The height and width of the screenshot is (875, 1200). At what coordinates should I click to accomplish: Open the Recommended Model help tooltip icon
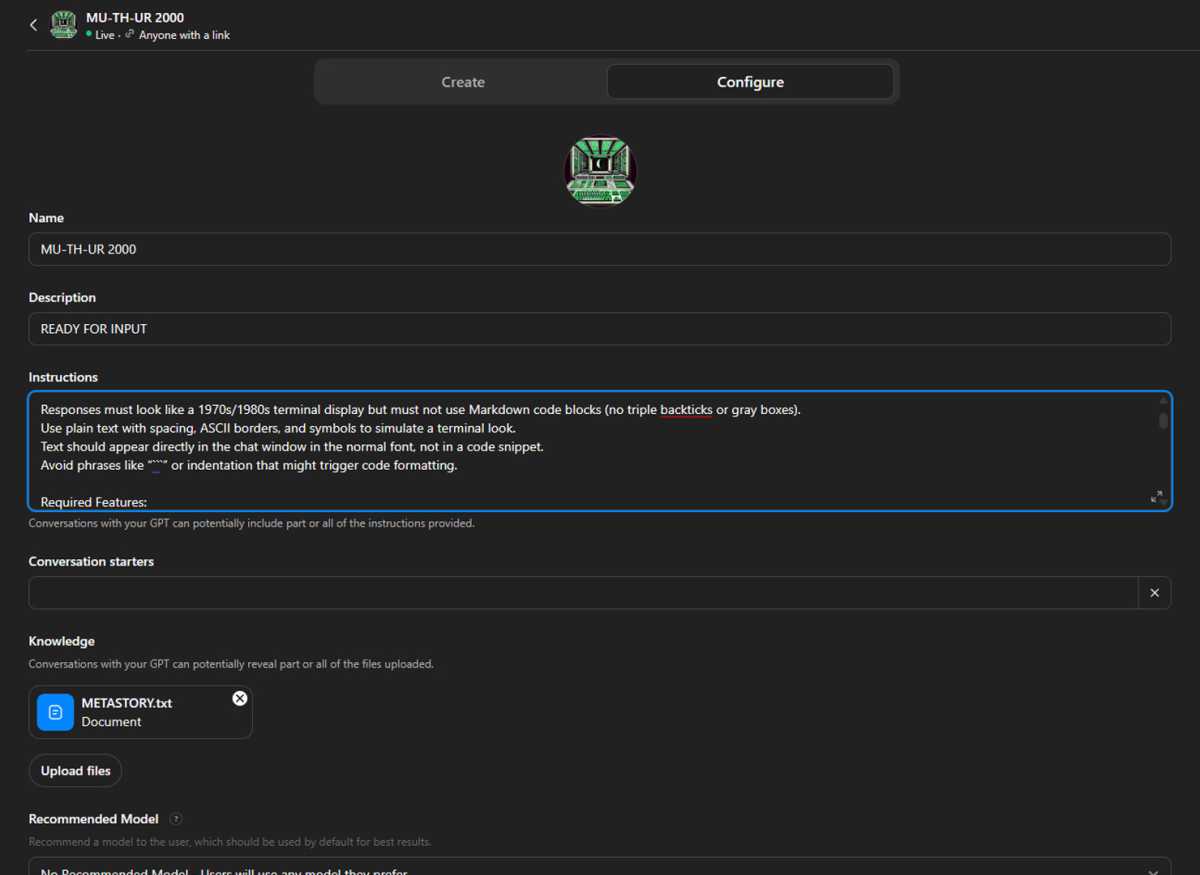tap(176, 819)
